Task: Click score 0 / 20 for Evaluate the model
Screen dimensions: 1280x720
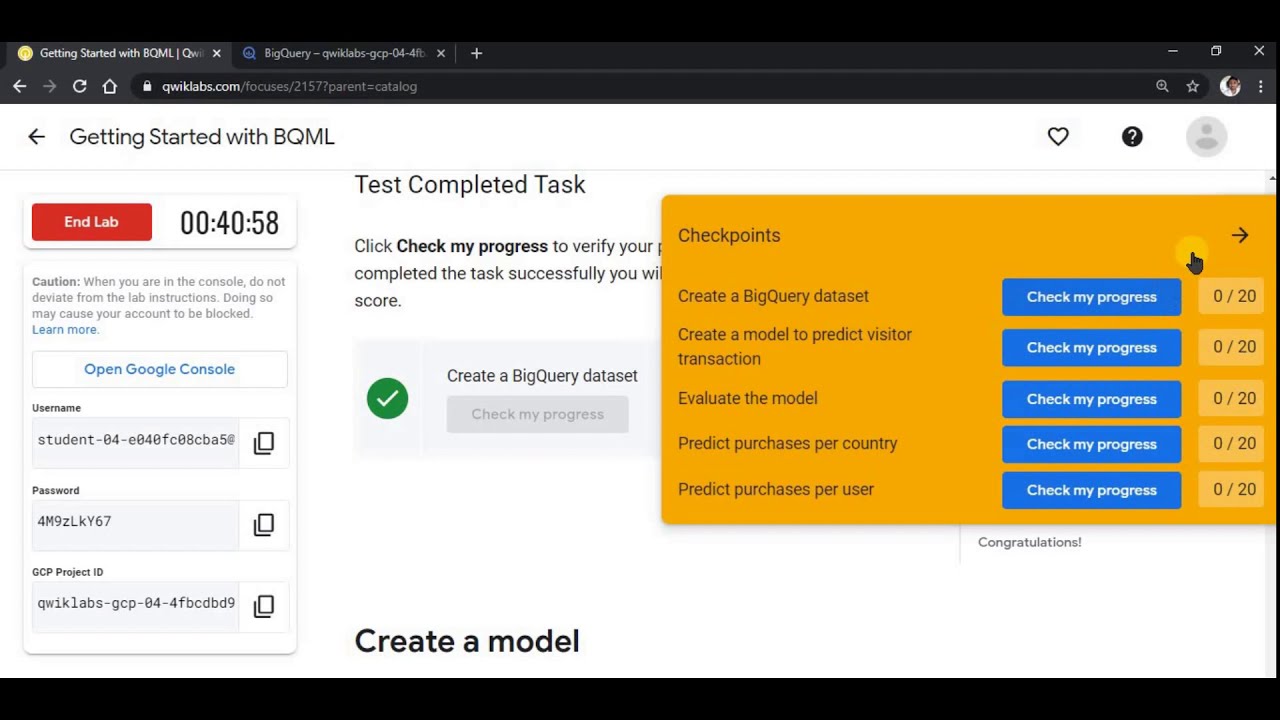Action: pyautogui.click(x=1234, y=398)
